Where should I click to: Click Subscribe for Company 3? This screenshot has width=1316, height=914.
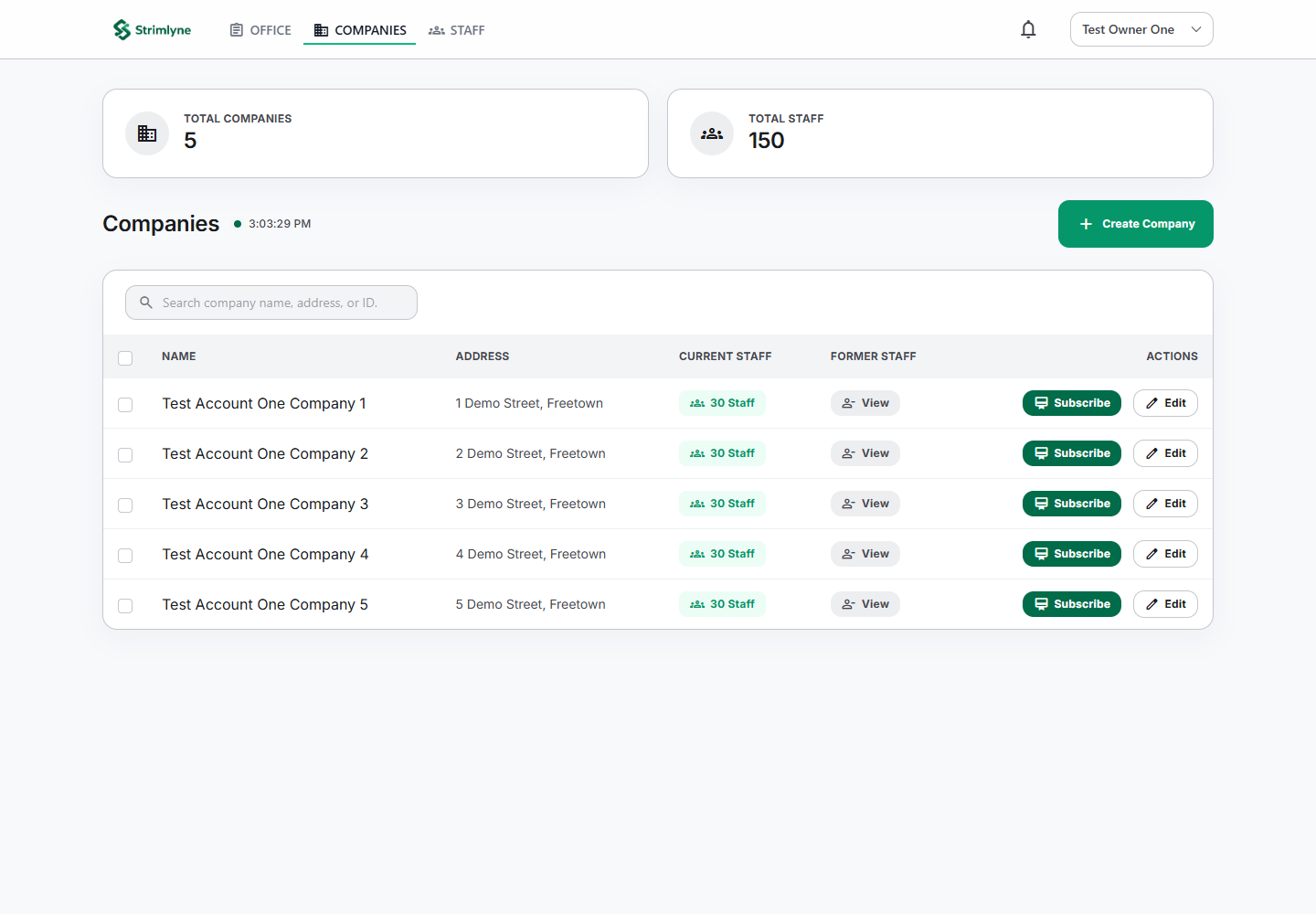click(1072, 504)
